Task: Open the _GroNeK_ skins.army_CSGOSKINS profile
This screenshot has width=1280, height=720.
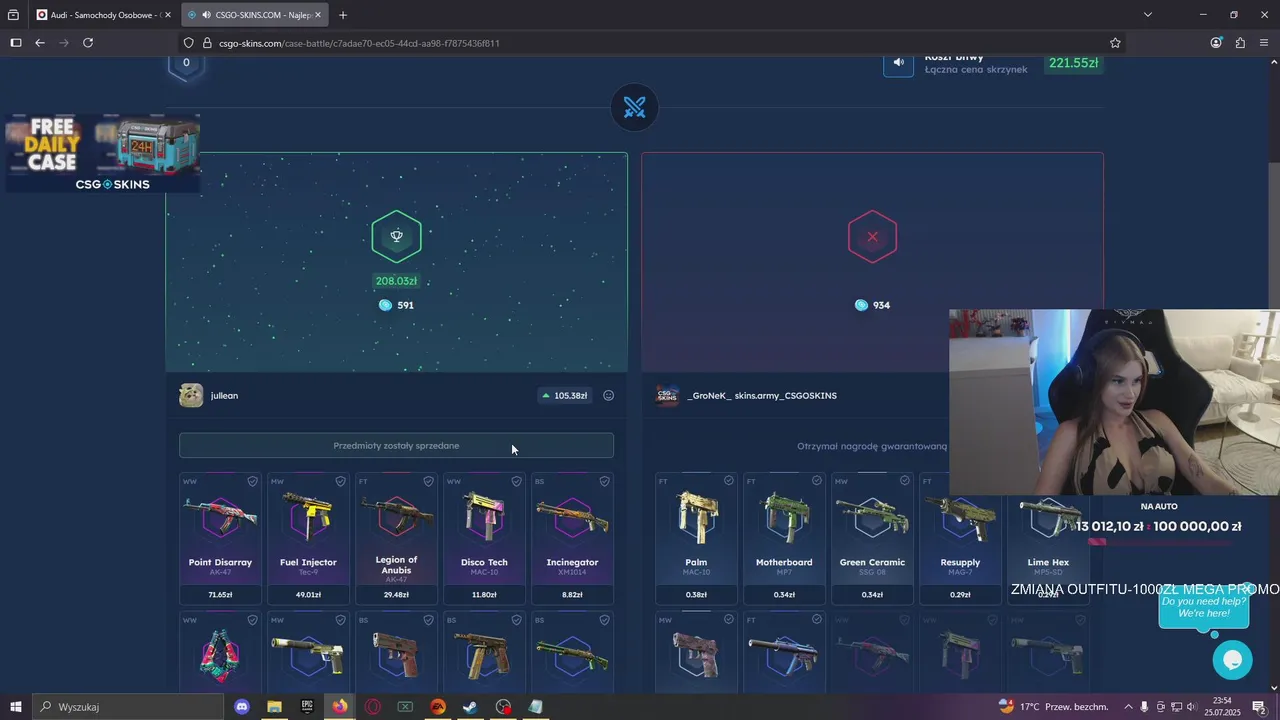Action: 762,396
